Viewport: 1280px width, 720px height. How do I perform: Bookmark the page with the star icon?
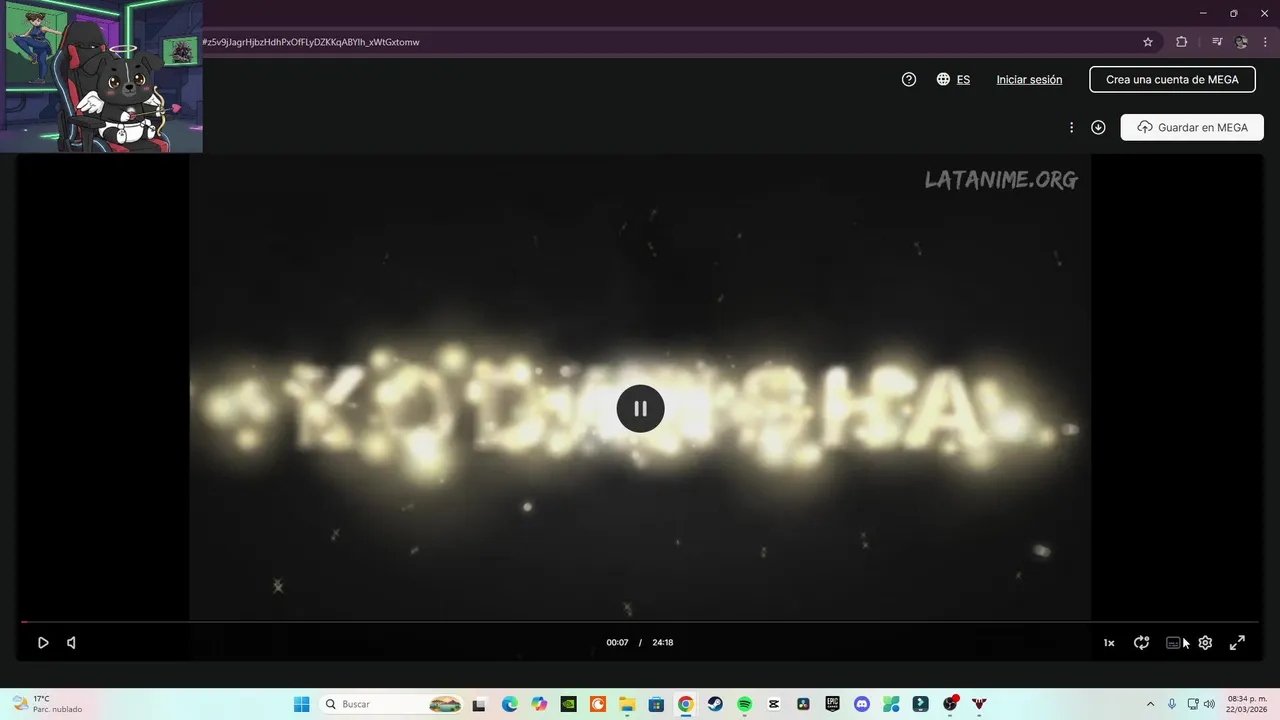(1148, 42)
